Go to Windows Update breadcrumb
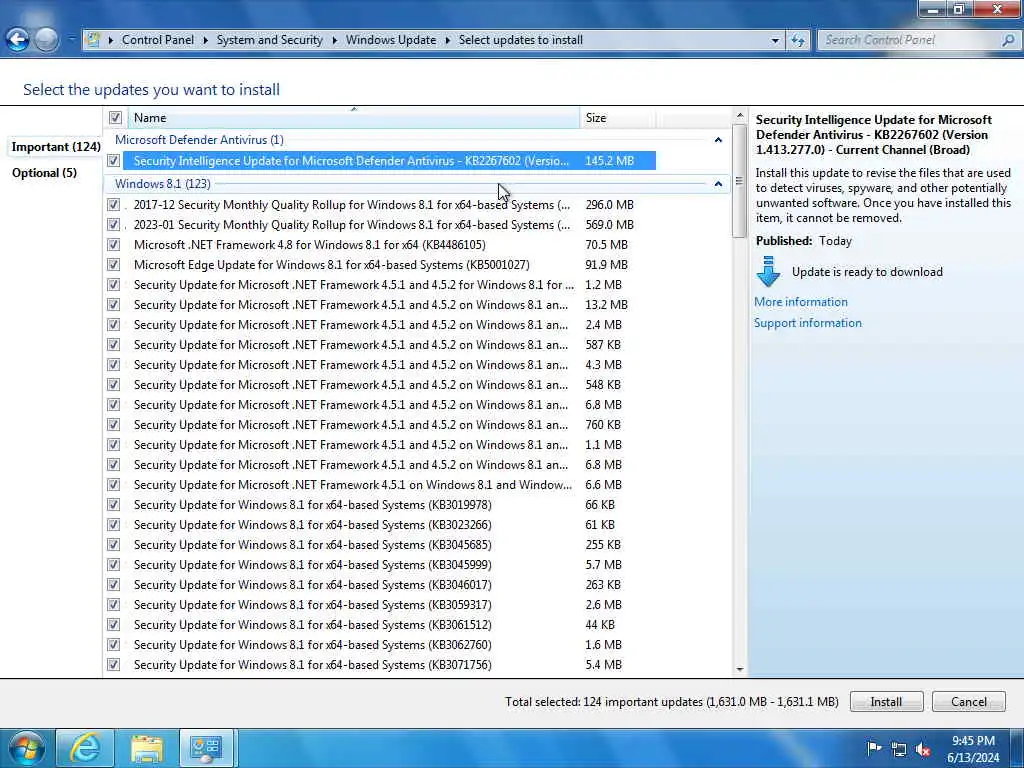 click(391, 40)
